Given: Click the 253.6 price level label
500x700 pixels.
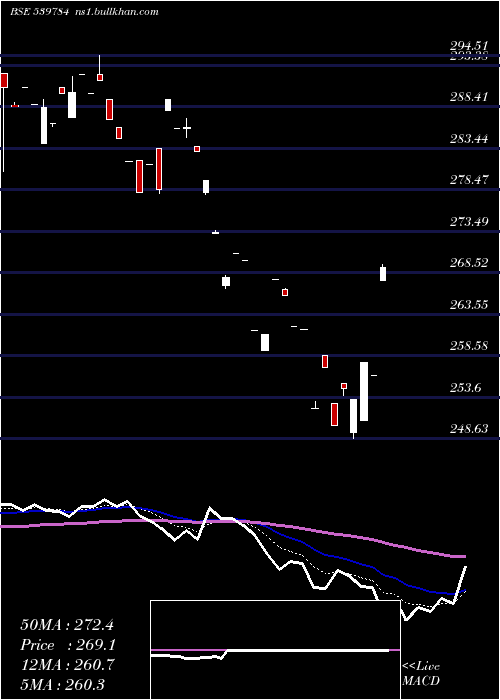Looking at the screenshot, I should point(466,388).
